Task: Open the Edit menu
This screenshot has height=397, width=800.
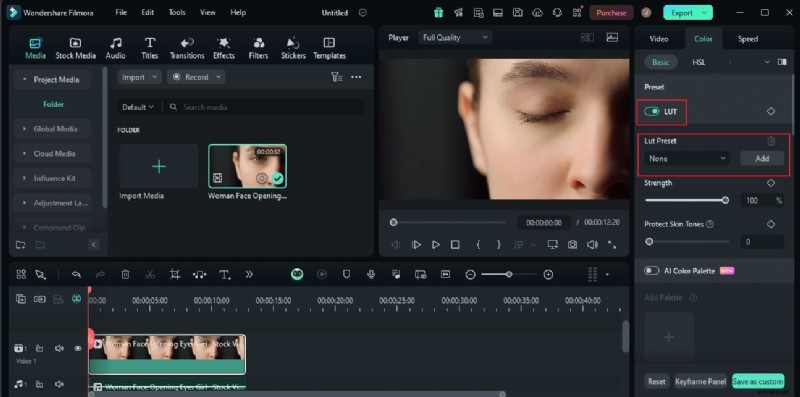Action: tap(147, 12)
